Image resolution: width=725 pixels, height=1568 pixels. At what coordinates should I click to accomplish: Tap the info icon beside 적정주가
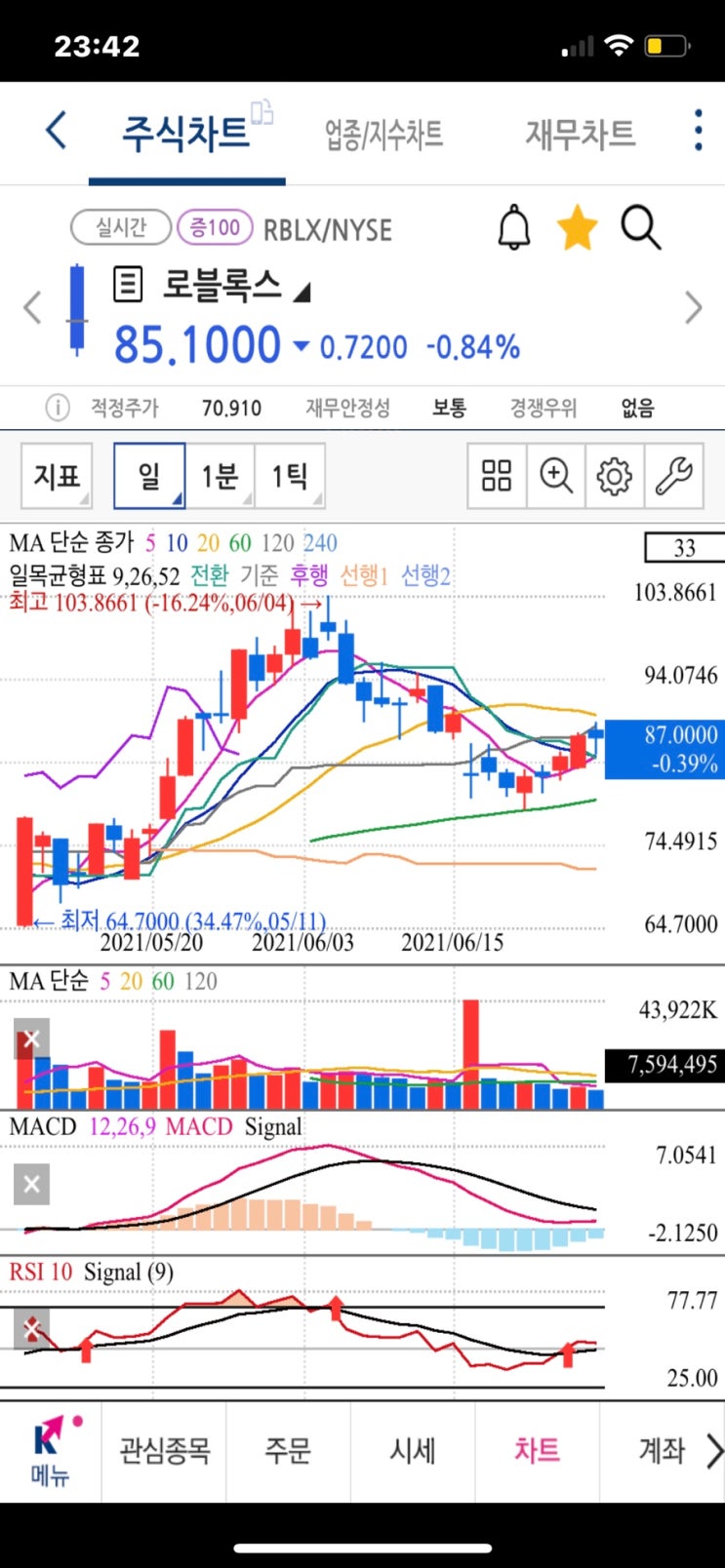(x=58, y=408)
